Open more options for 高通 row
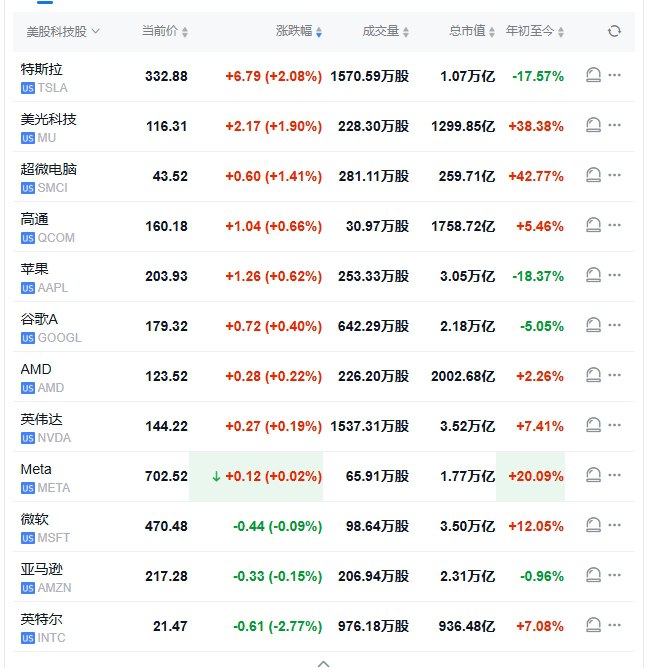 (x=614, y=225)
